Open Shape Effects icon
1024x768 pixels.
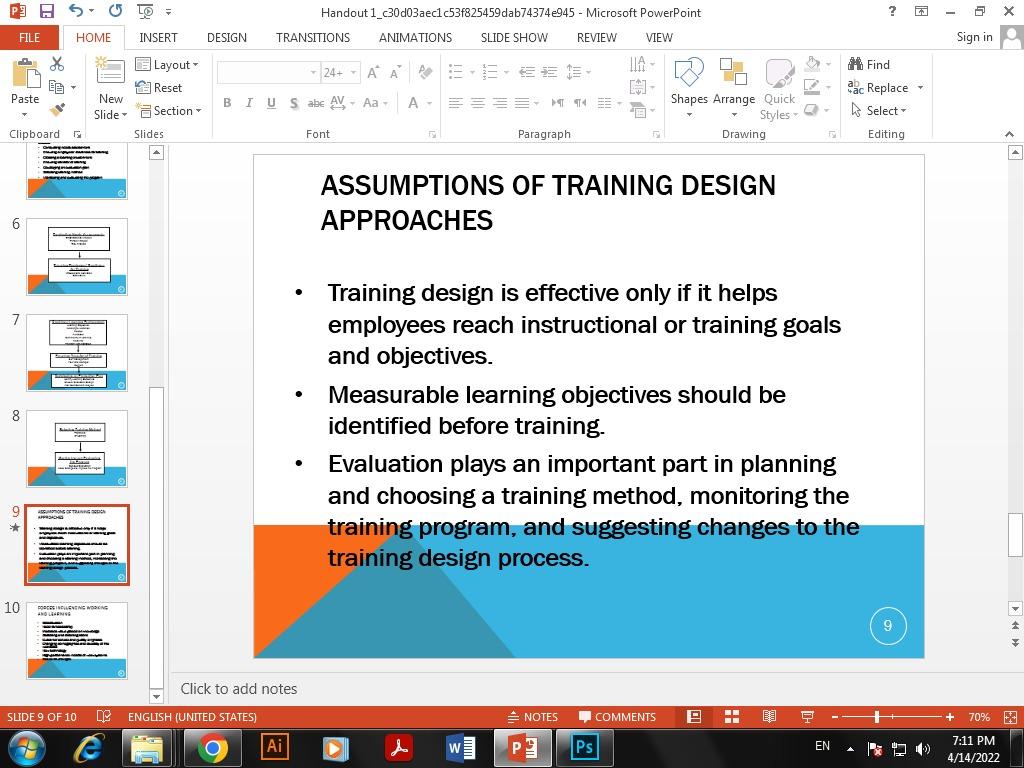pyautogui.click(x=812, y=110)
